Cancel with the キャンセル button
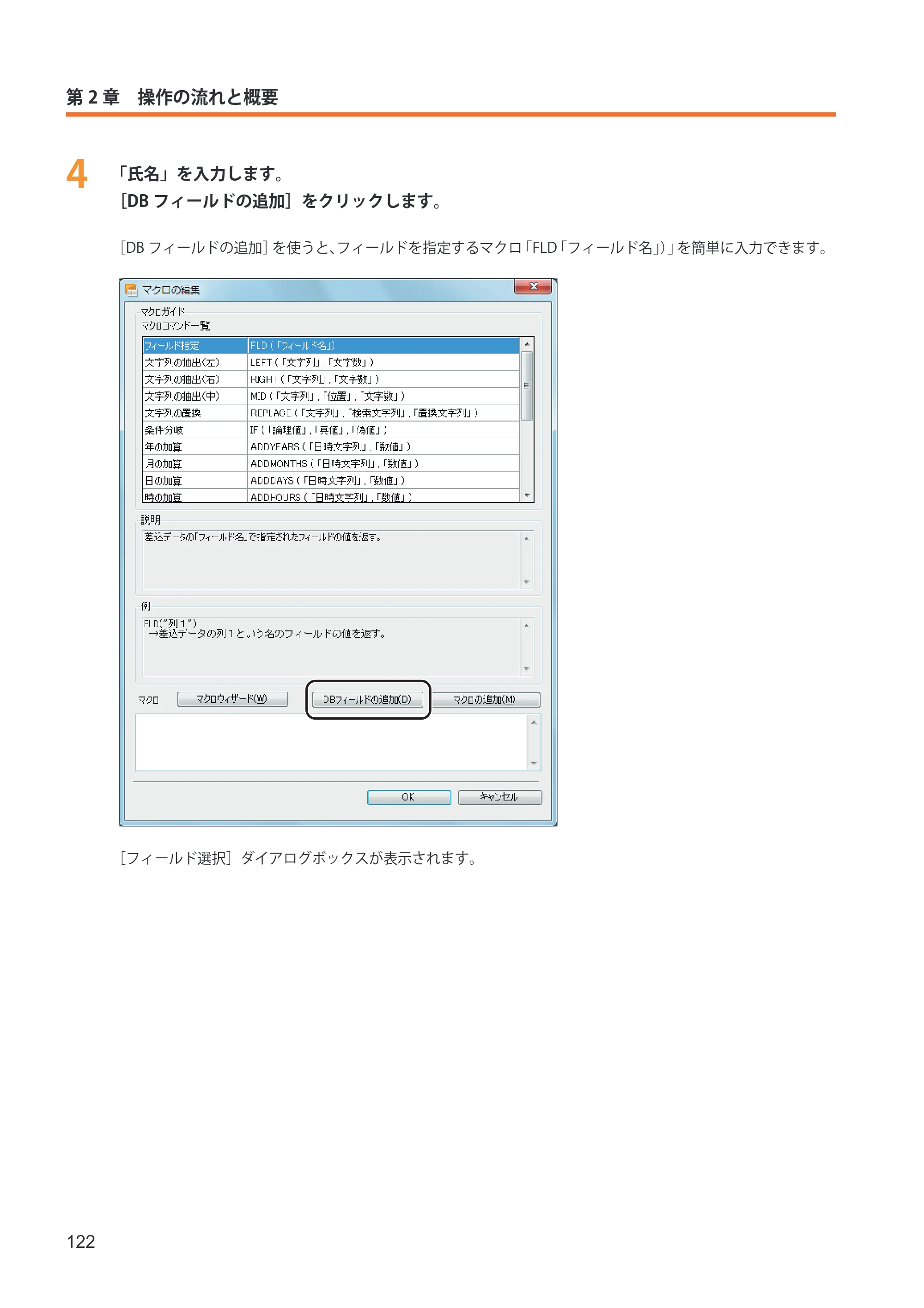This screenshot has width=924, height=1308. click(x=499, y=797)
